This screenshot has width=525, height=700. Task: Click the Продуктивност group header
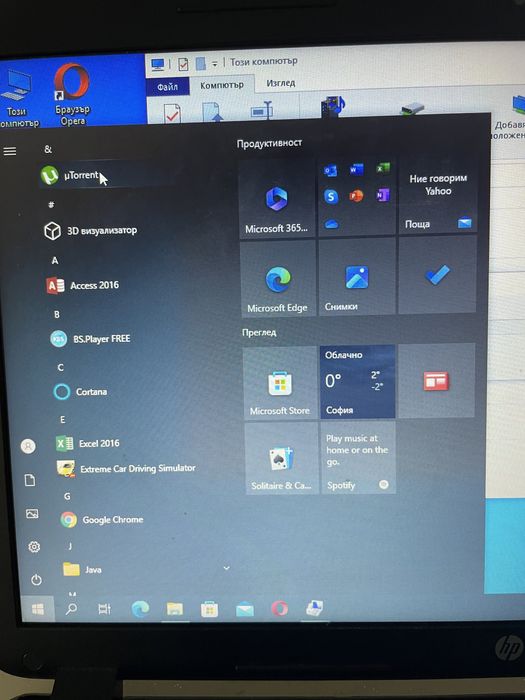pyautogui.click(x=269, y=144)
